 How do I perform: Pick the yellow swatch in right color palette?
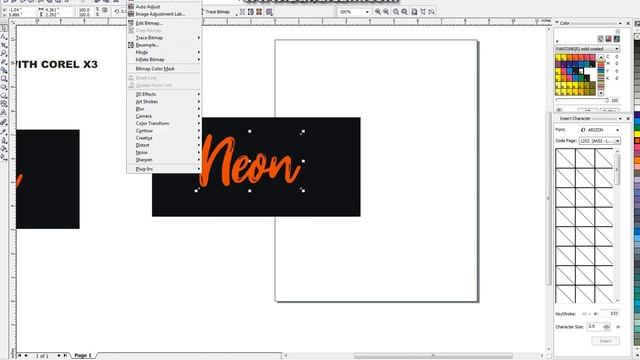637,134
